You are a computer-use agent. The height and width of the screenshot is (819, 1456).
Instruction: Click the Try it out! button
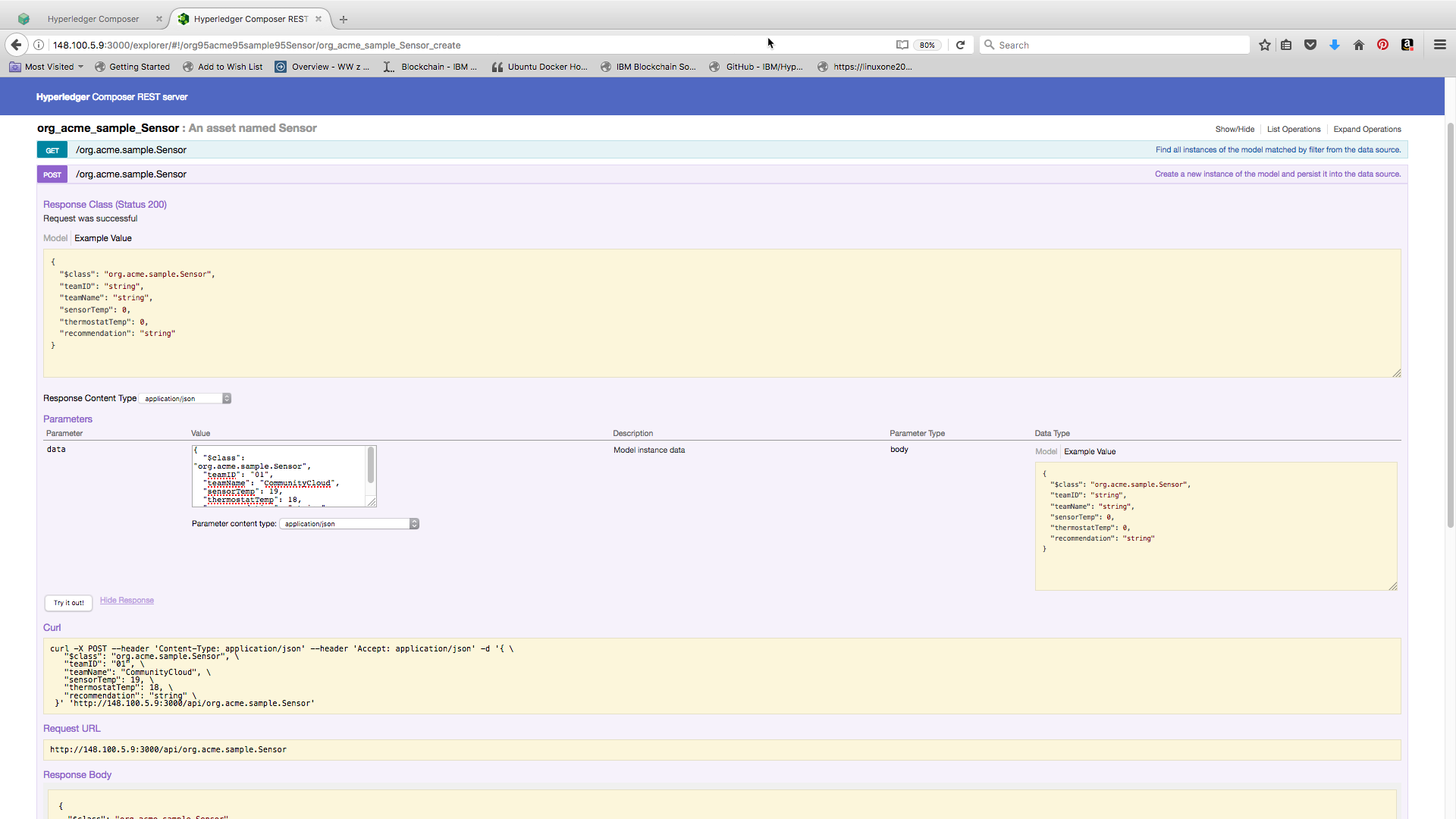click(x=67, y=601)
